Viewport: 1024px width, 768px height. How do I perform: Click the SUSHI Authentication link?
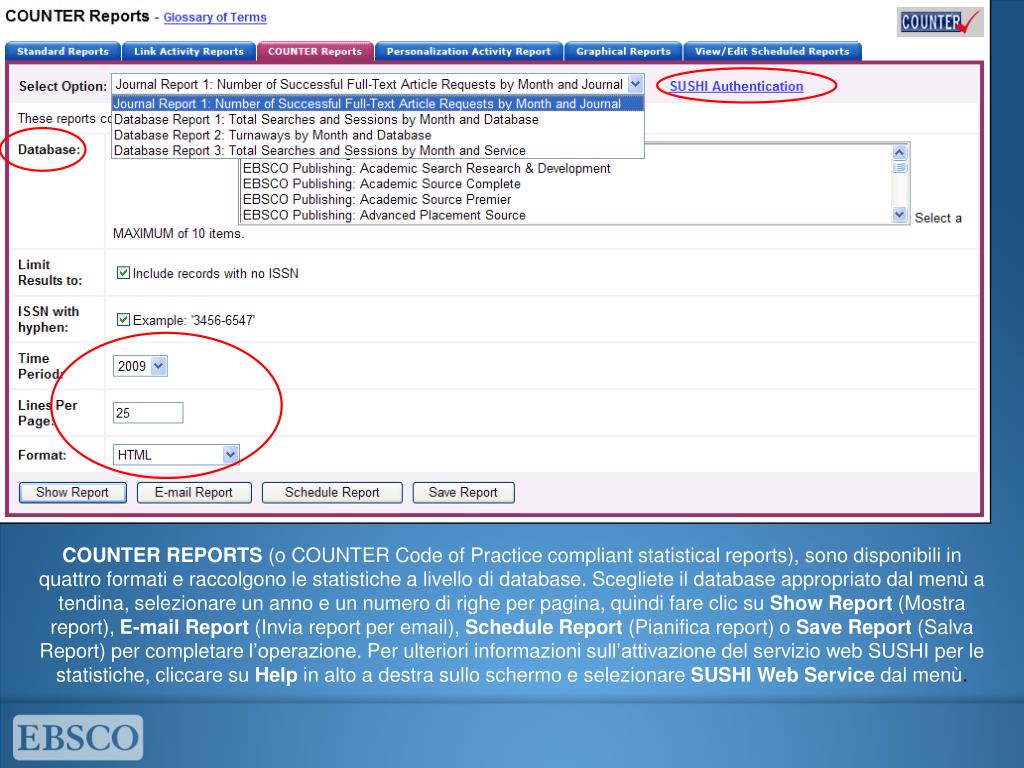[736, 86]
